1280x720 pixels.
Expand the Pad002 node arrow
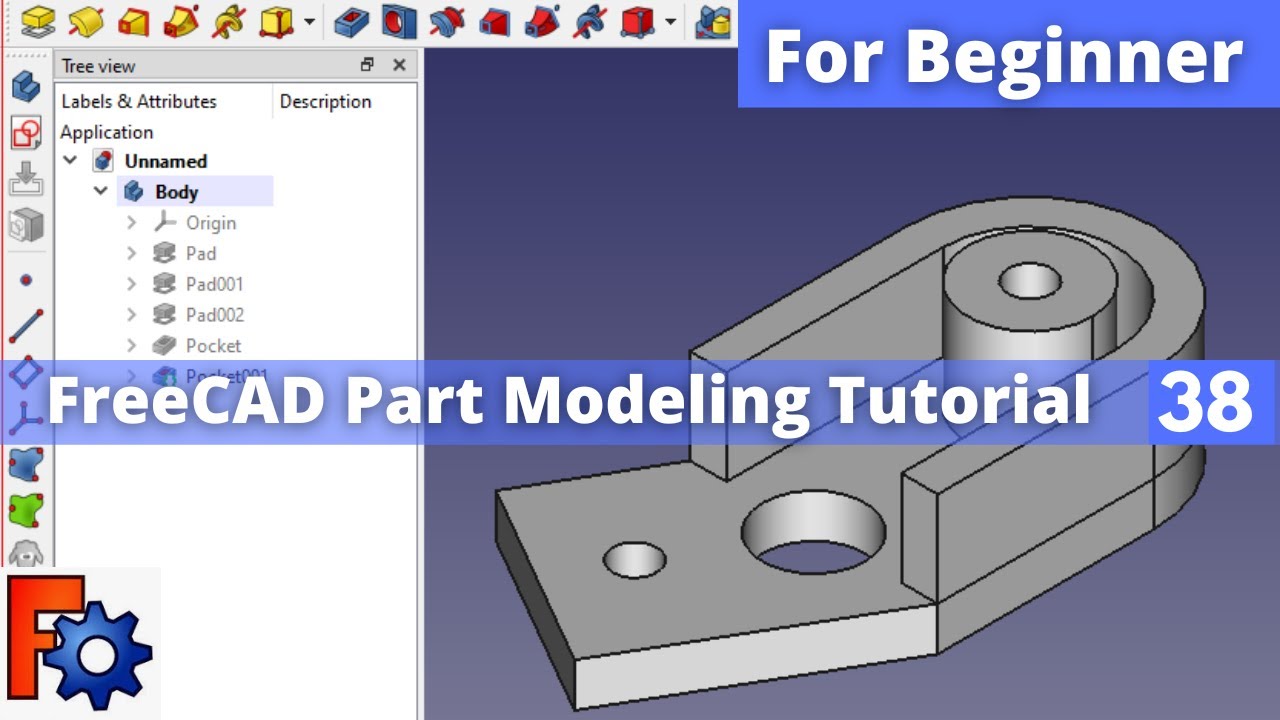pyautogui.click(x=131, y=314)
